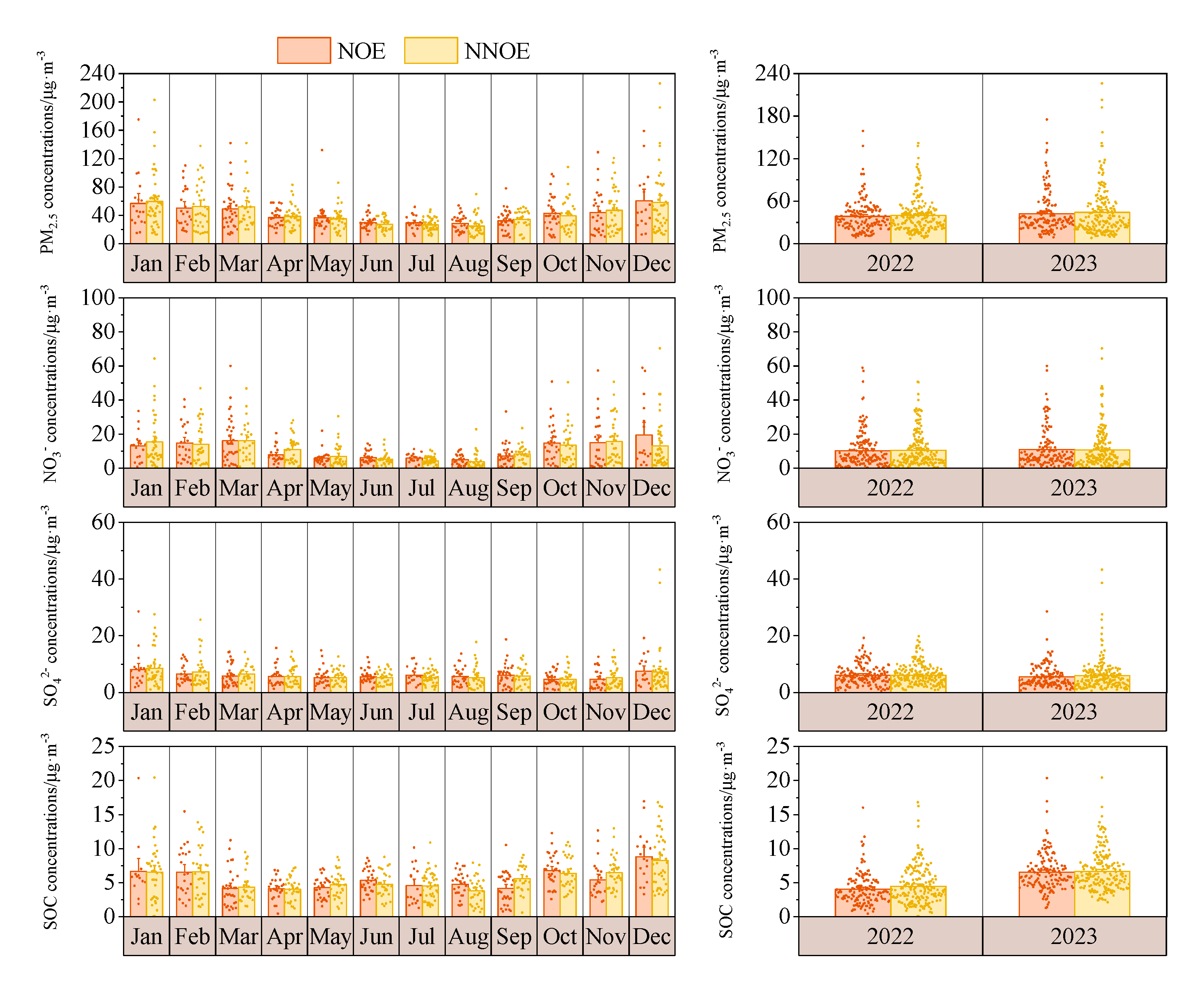1204x999 pixels.
Task: Click the 25 tick on SOC monthly axis
Action: pos(103,746)
